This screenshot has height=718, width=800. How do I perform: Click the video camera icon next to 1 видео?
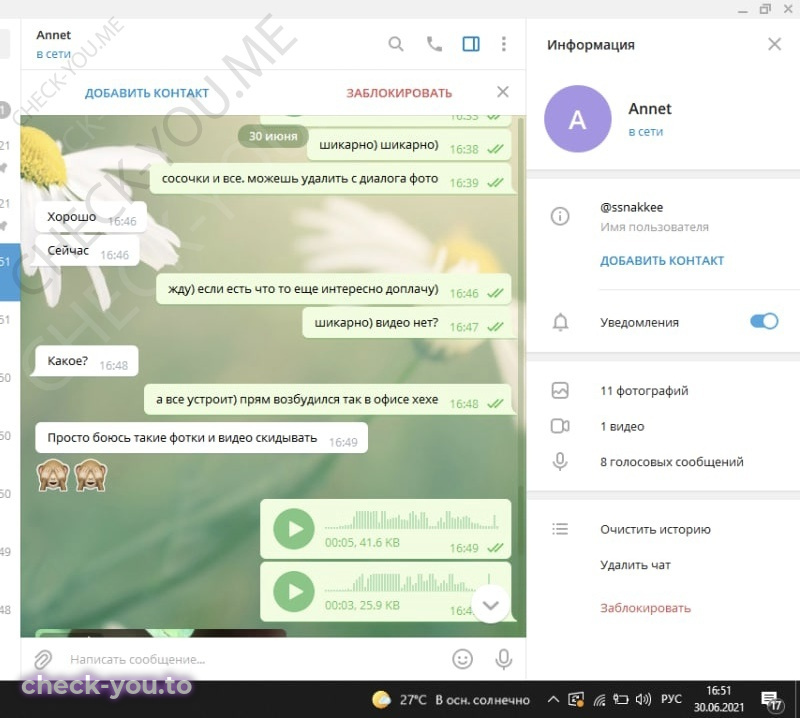click(560, 426)
